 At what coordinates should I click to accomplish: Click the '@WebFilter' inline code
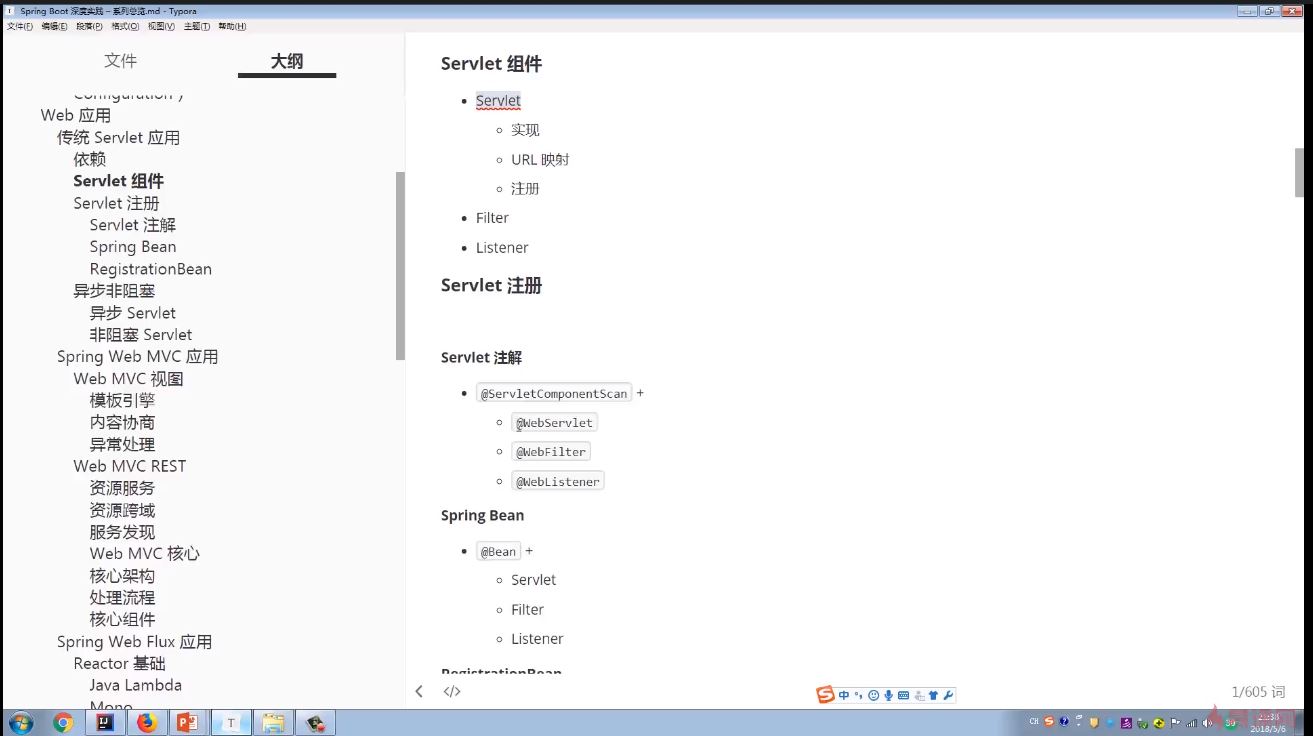tap(551, 452)
